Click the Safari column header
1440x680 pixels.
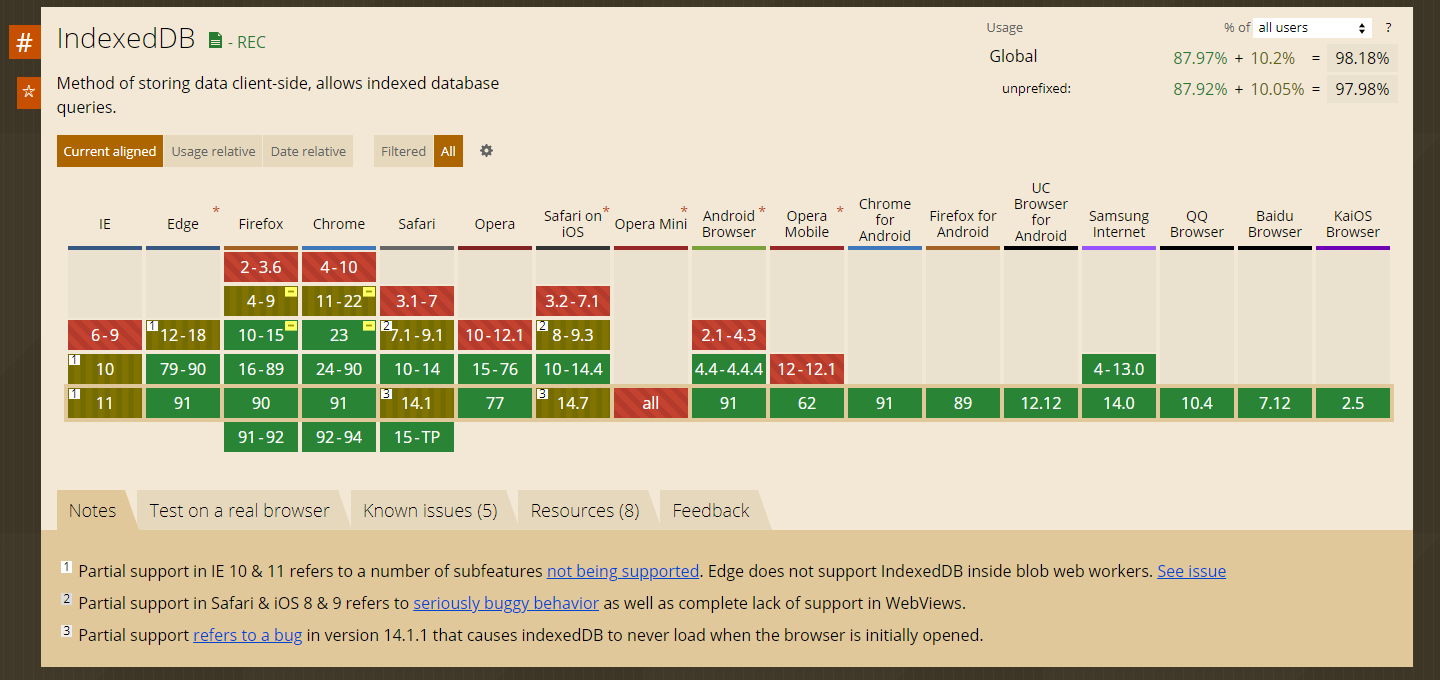click(417, 224)
